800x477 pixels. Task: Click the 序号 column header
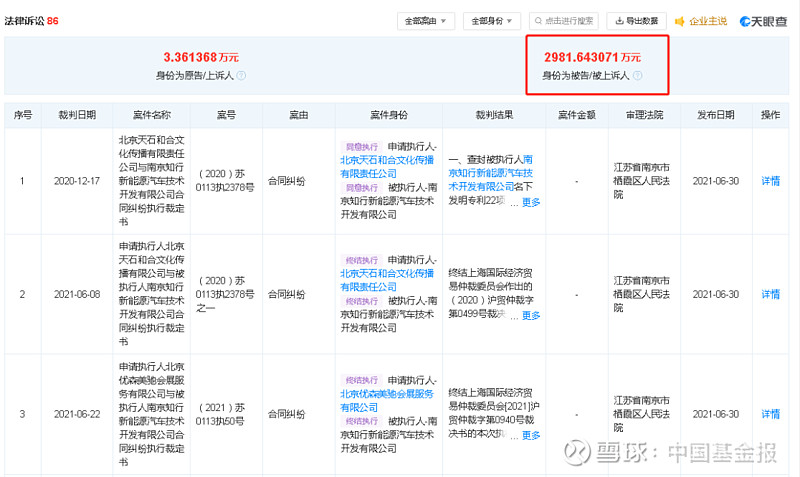(22, 115)
